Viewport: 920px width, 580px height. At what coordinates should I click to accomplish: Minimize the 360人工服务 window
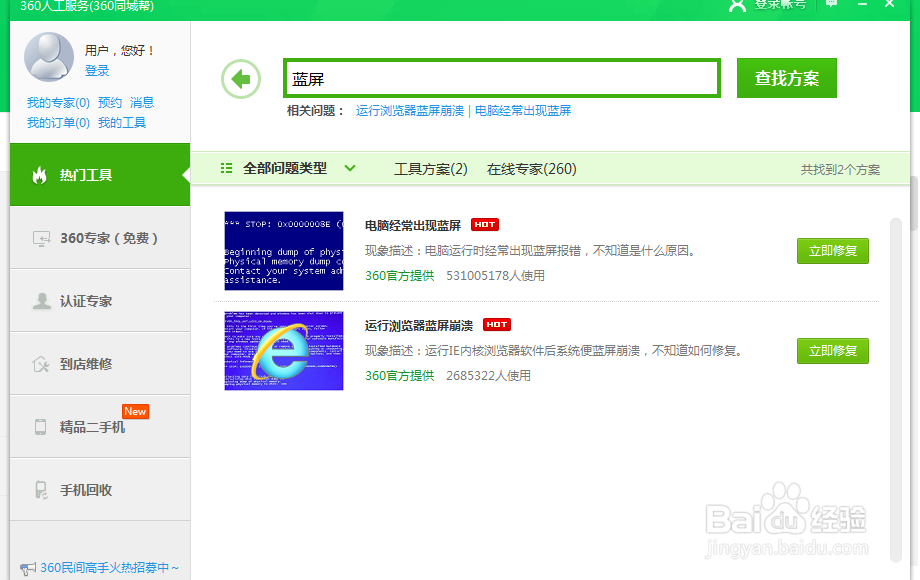(862, 4)
